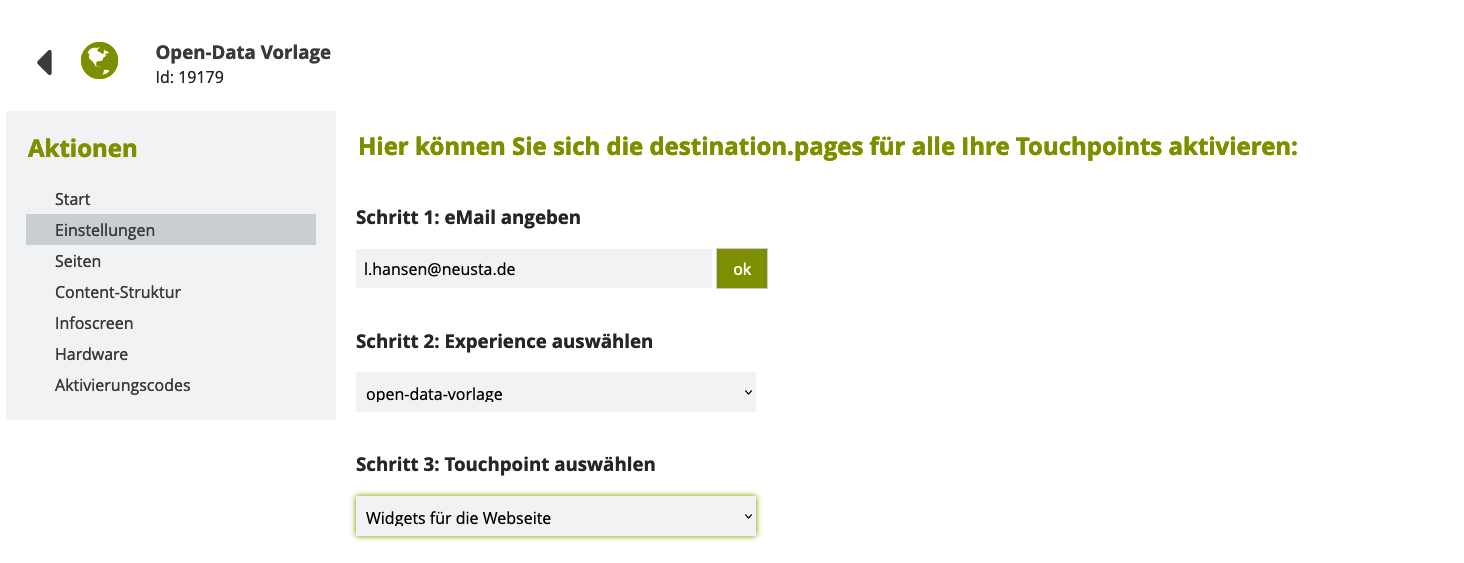This screenshot has width=1464, height=563.
Task: Click the Schritt 3: Touchpoint auswählen label
Action: [506, 464]
